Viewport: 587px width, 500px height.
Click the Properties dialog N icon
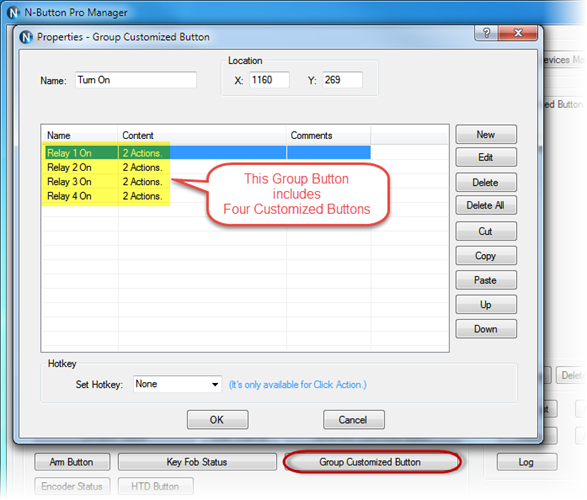click(x=26, y=37)
